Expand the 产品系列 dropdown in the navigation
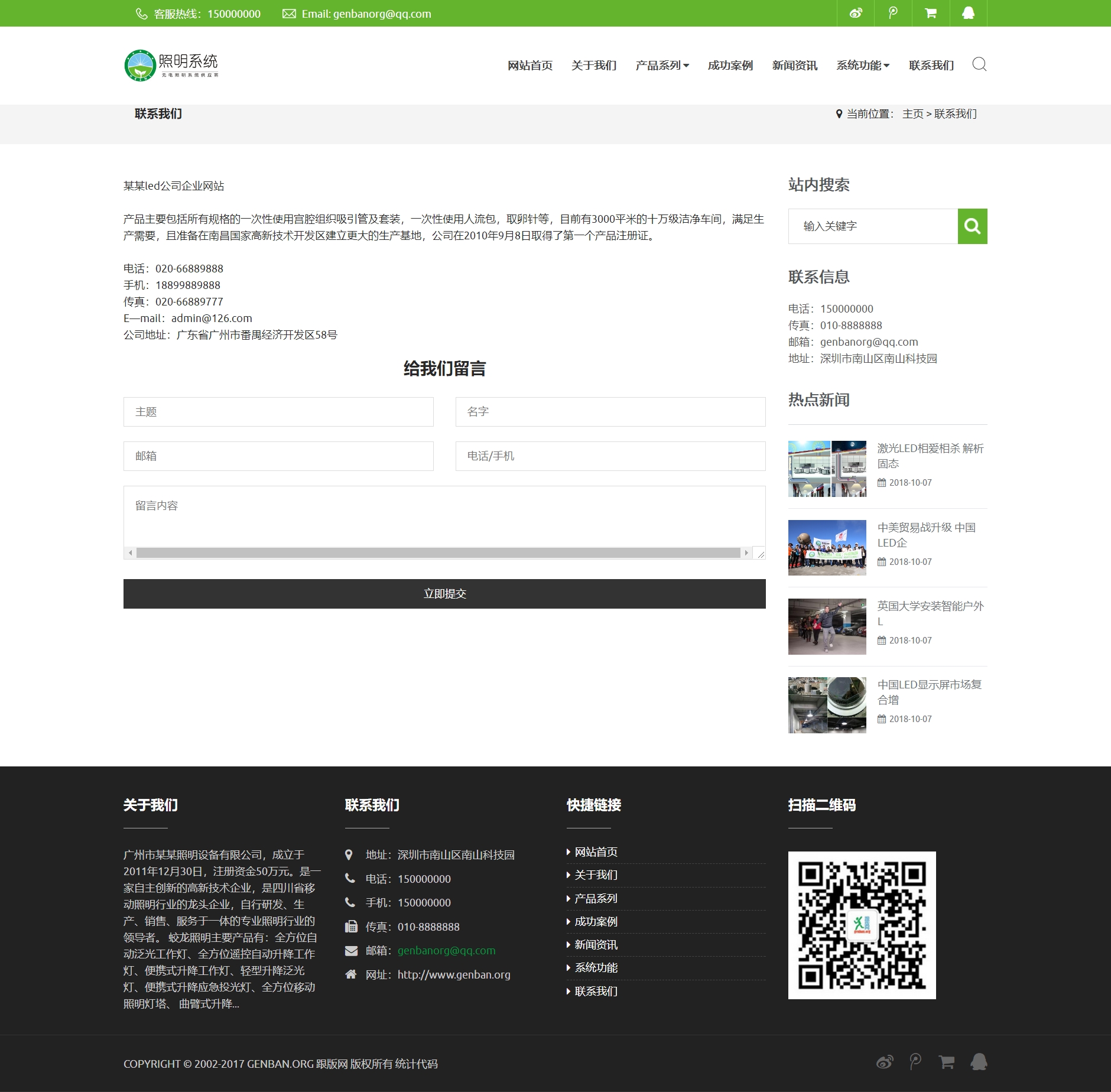The image size is (1111, 1092). (661, 65)
